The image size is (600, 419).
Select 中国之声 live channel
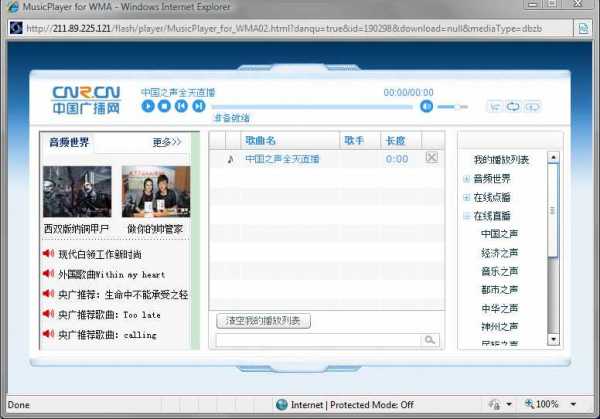(x=499, y=234)
